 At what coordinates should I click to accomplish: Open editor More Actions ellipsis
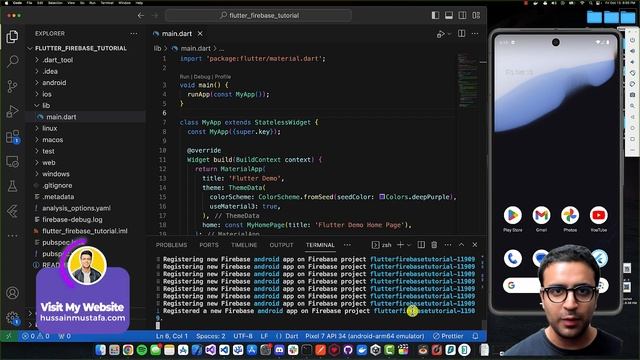point(475,33)
